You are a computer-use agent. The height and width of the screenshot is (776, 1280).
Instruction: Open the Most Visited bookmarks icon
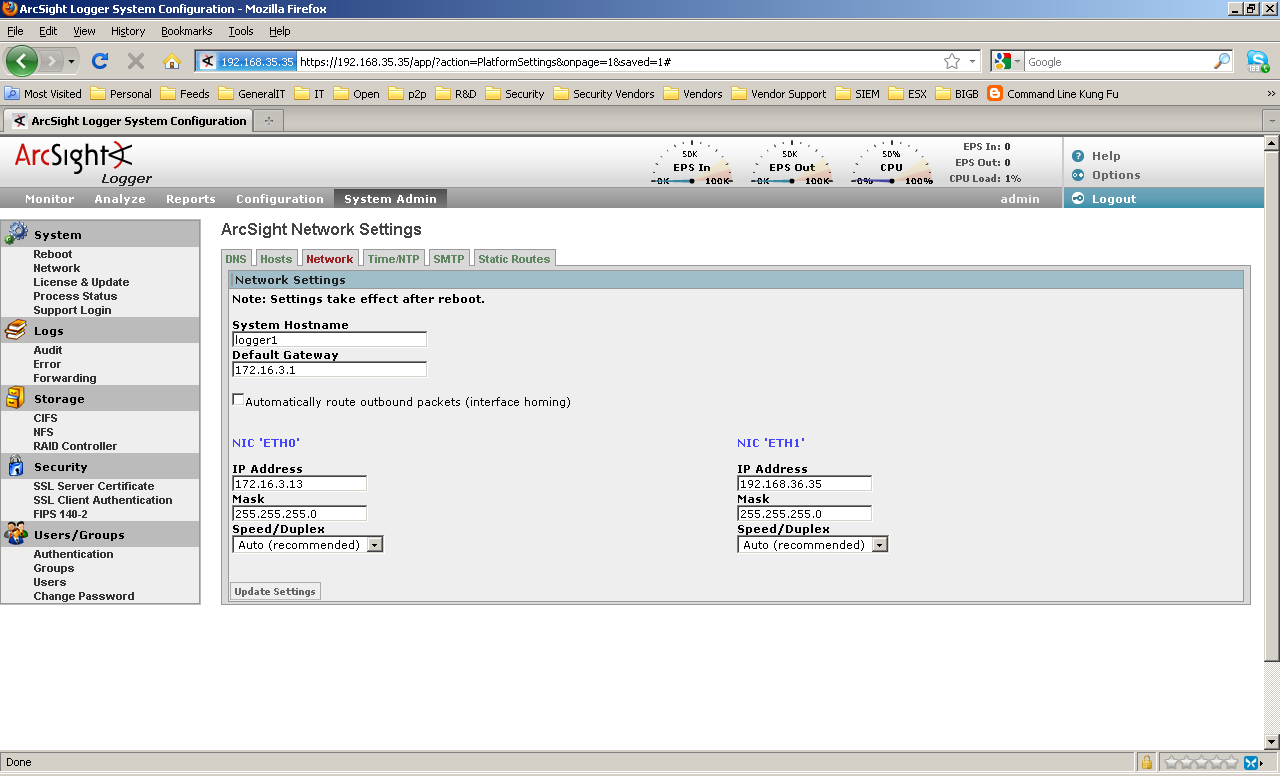[12, 93]
